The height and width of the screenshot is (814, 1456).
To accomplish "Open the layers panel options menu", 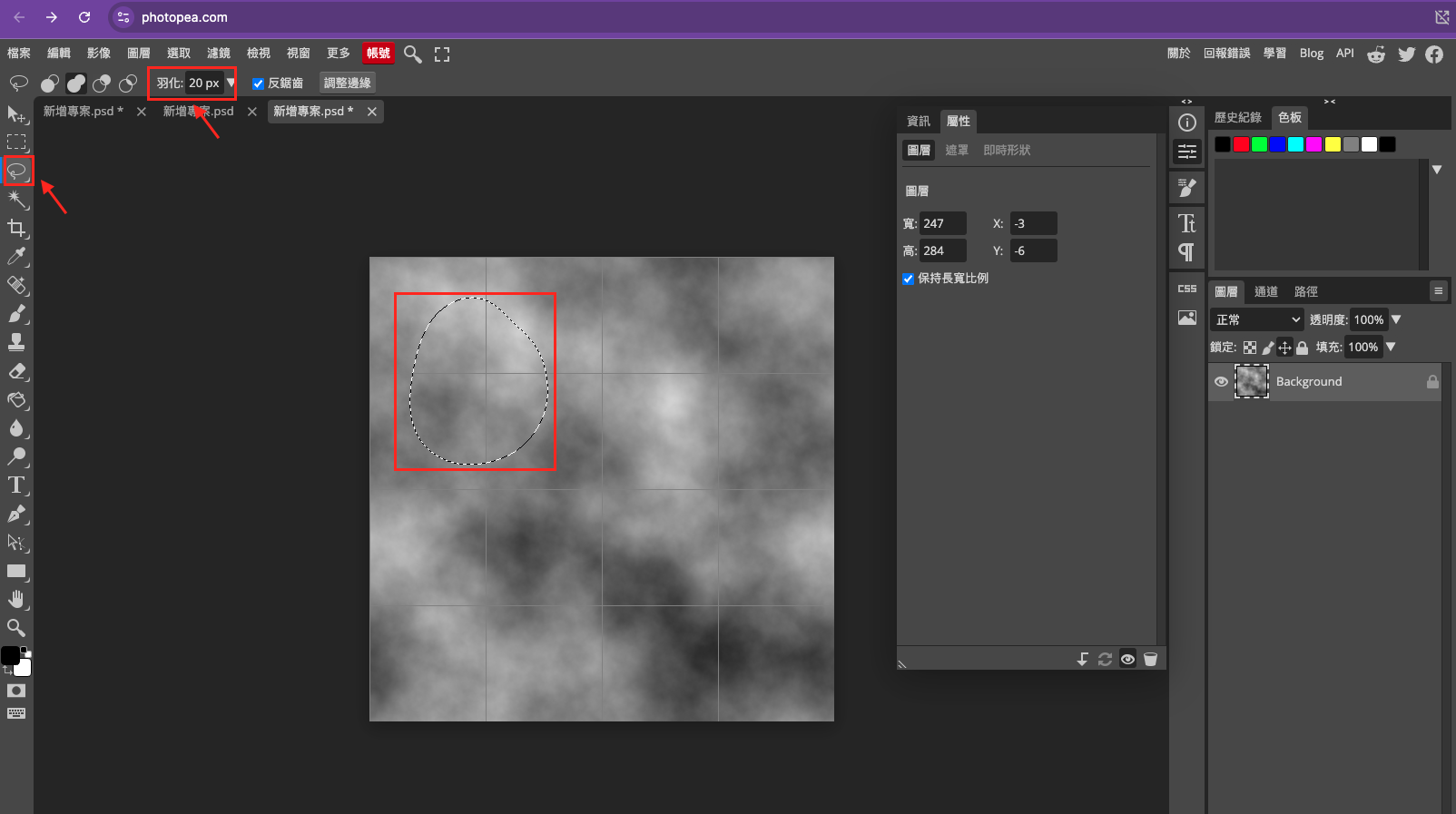I will 1438,291.
